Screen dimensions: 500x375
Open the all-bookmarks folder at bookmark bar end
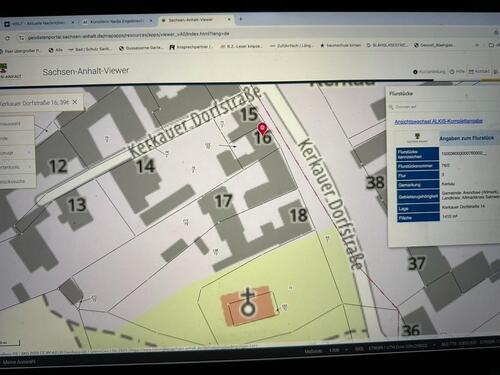493,45
